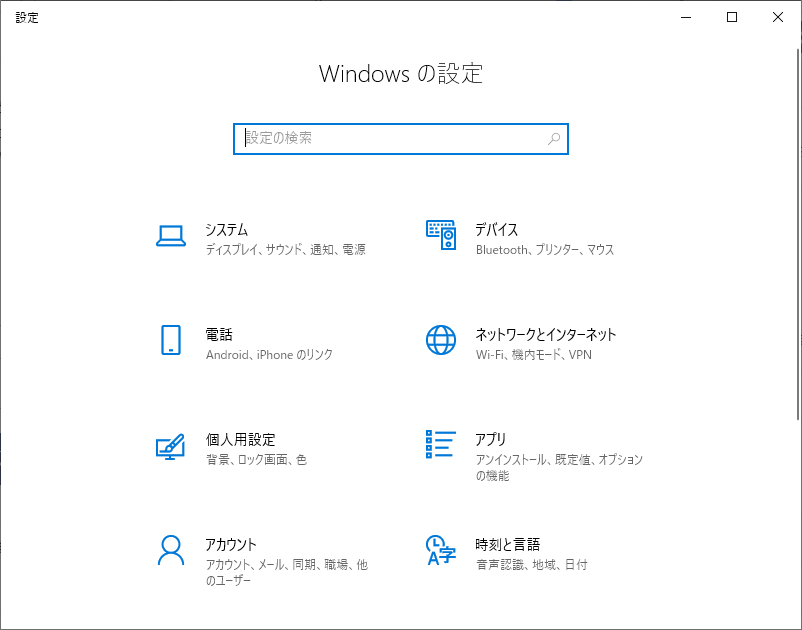
Task: Focus the 設定の検索 search field
Action: tap(401, 139)
